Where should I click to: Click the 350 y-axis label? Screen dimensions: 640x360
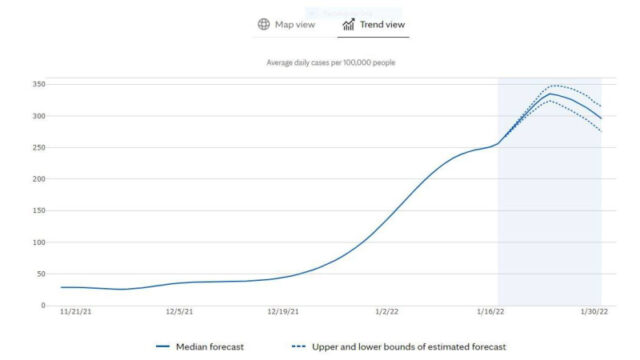[39, 84]
